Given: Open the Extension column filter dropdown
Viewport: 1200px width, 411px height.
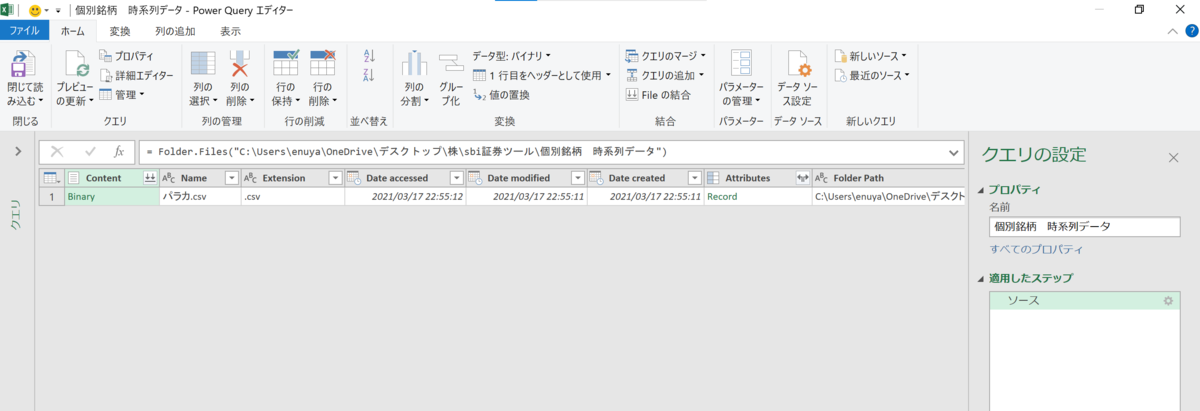Looking at the screenshot, I should click(335, 178).
